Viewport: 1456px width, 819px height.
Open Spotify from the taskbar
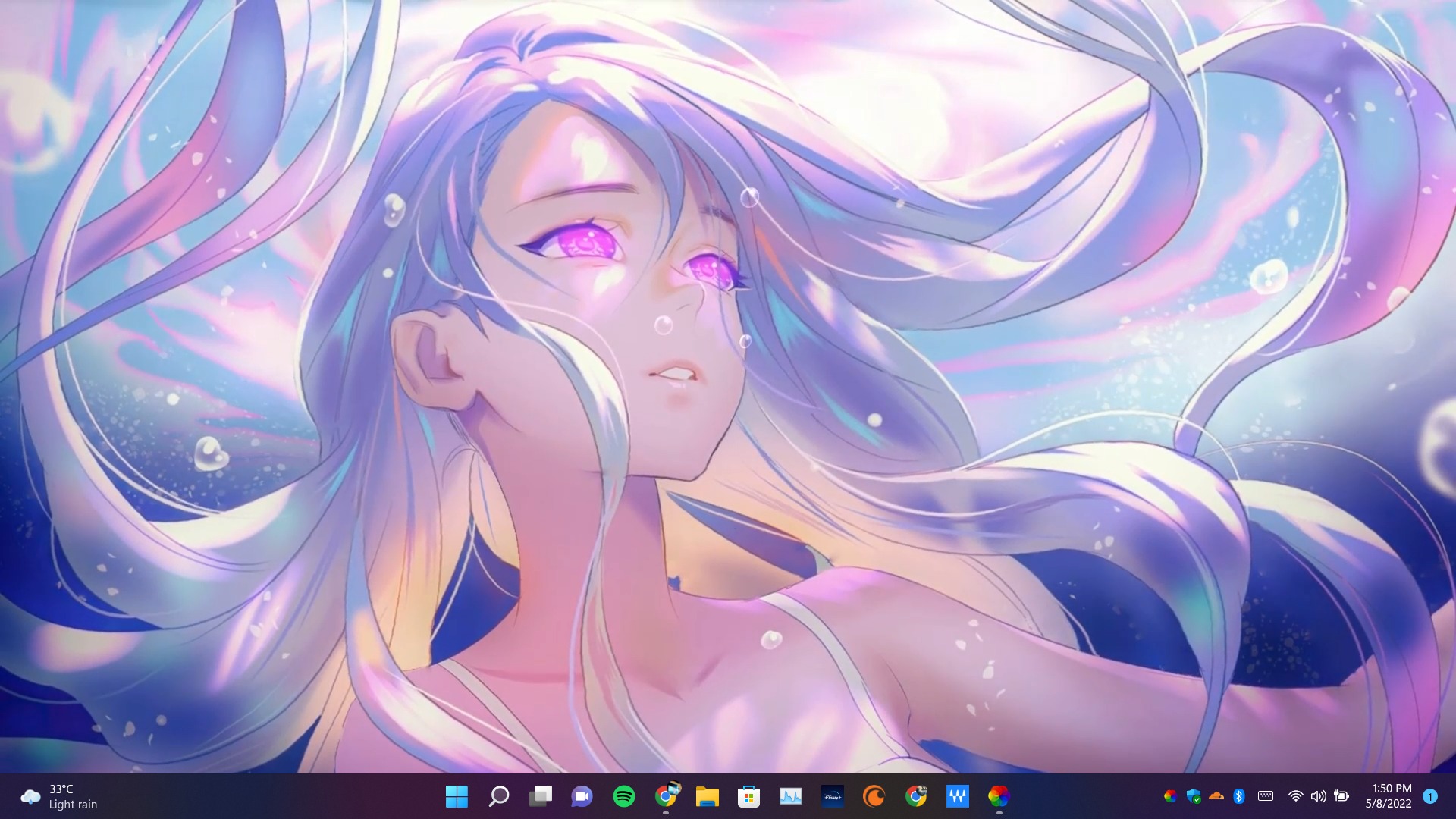[623, 796]
